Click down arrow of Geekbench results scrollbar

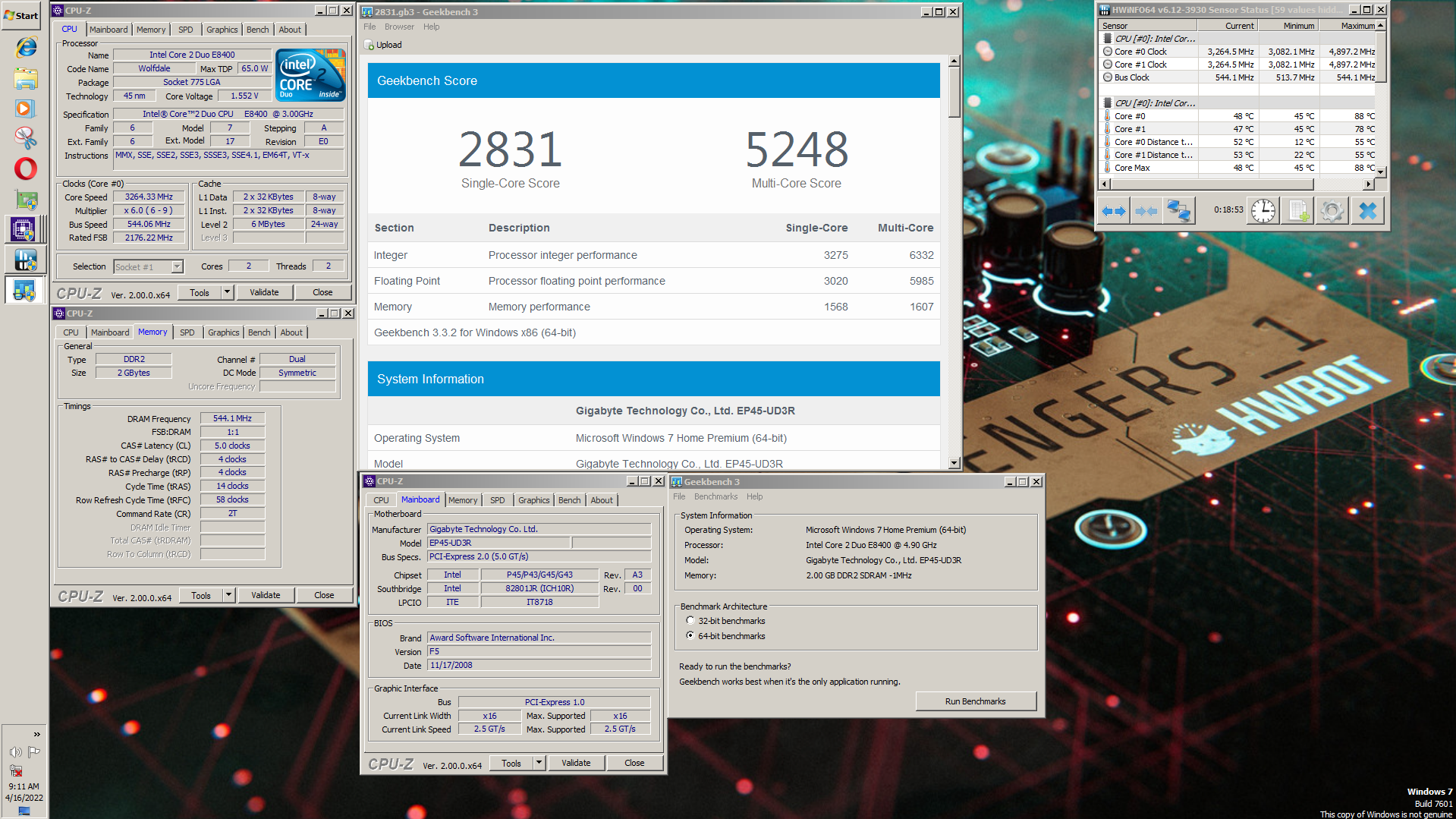click(954, 463)
